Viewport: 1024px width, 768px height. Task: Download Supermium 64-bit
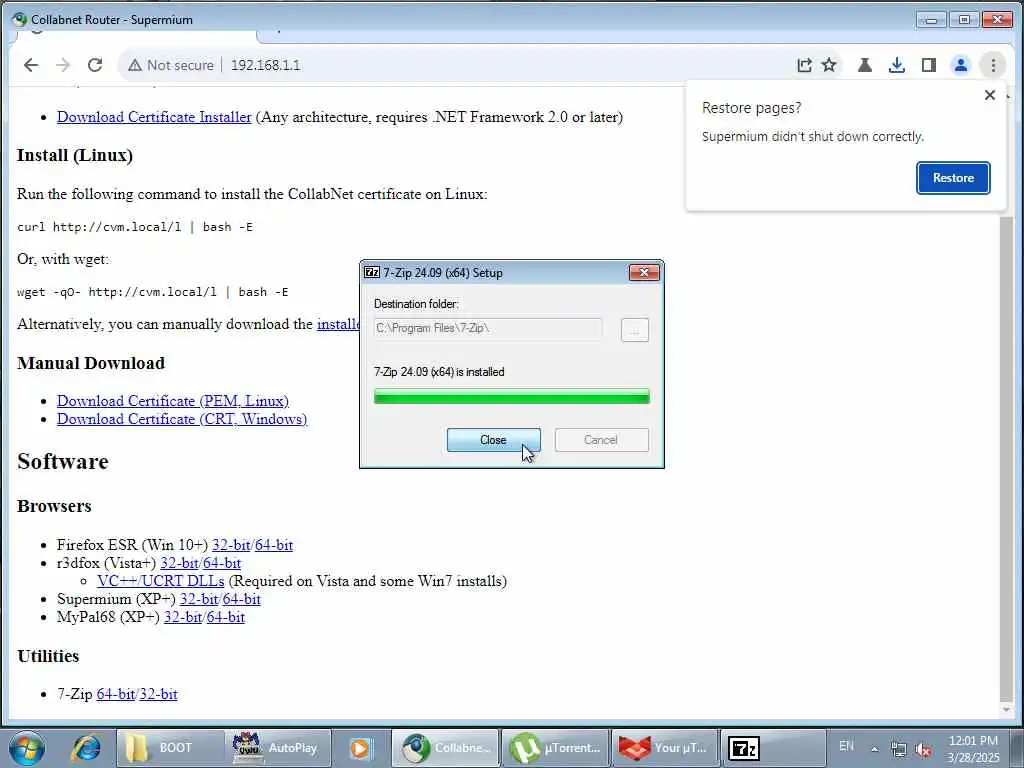(x=242, y=599)
